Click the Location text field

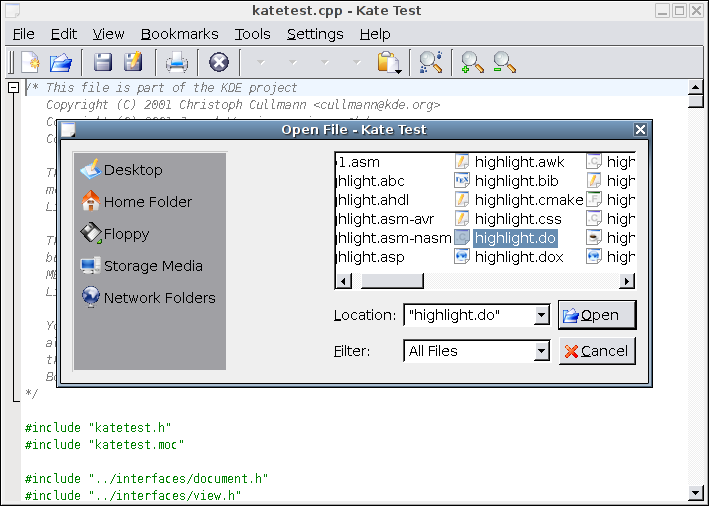469,315
